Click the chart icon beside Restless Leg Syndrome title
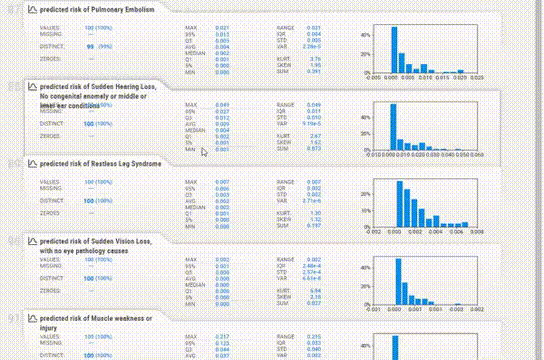 point(32,164)
